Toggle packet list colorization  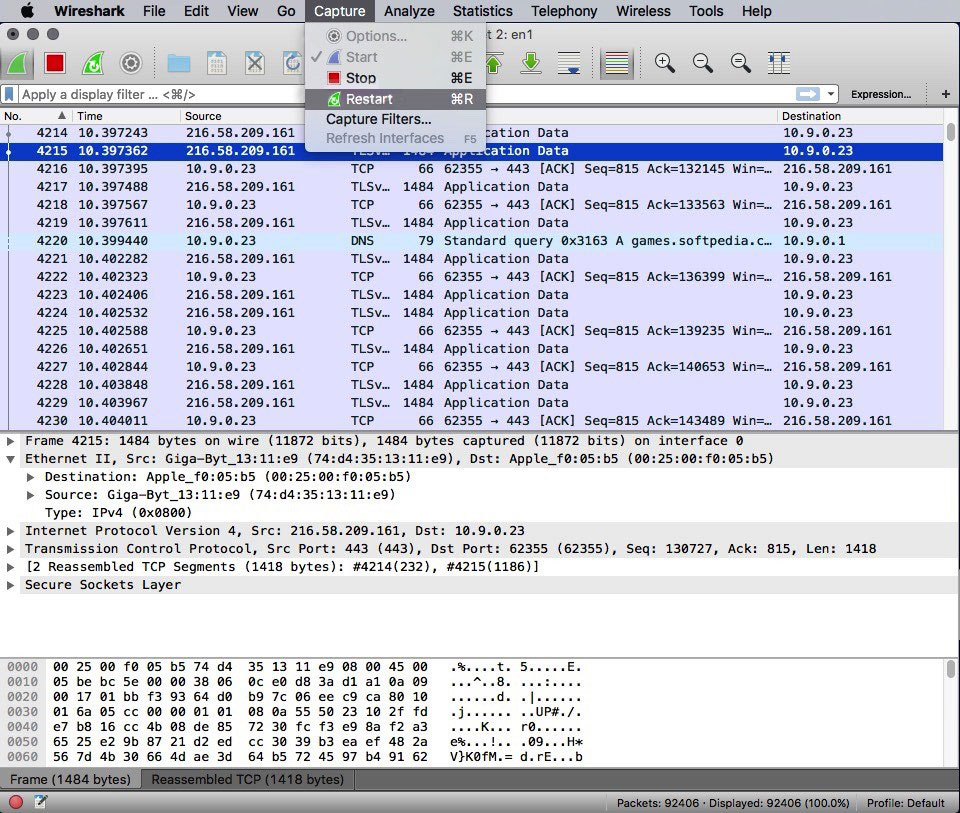tap(617, 63)
